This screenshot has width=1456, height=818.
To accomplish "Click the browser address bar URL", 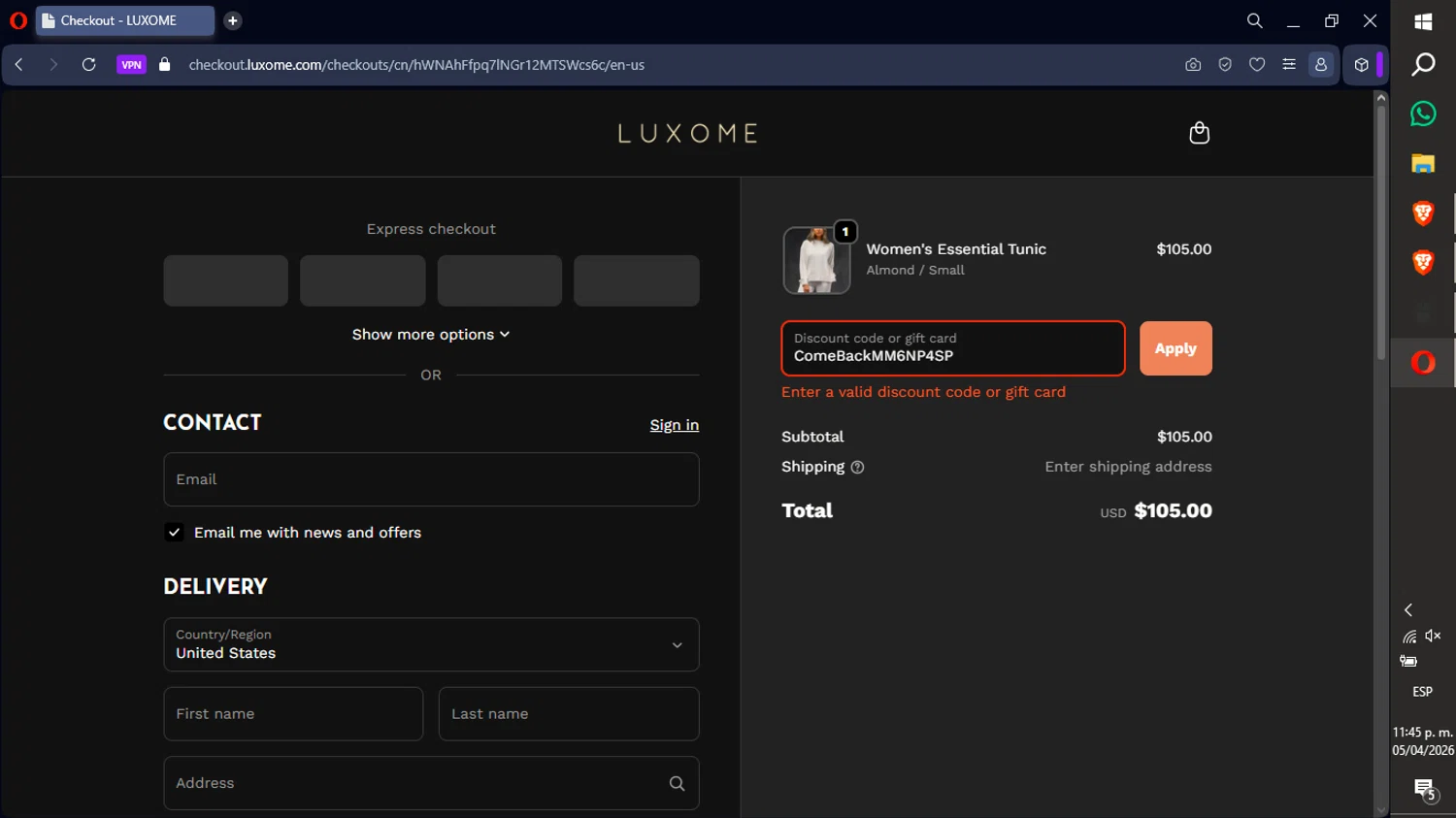I will (x=416, y=65).
